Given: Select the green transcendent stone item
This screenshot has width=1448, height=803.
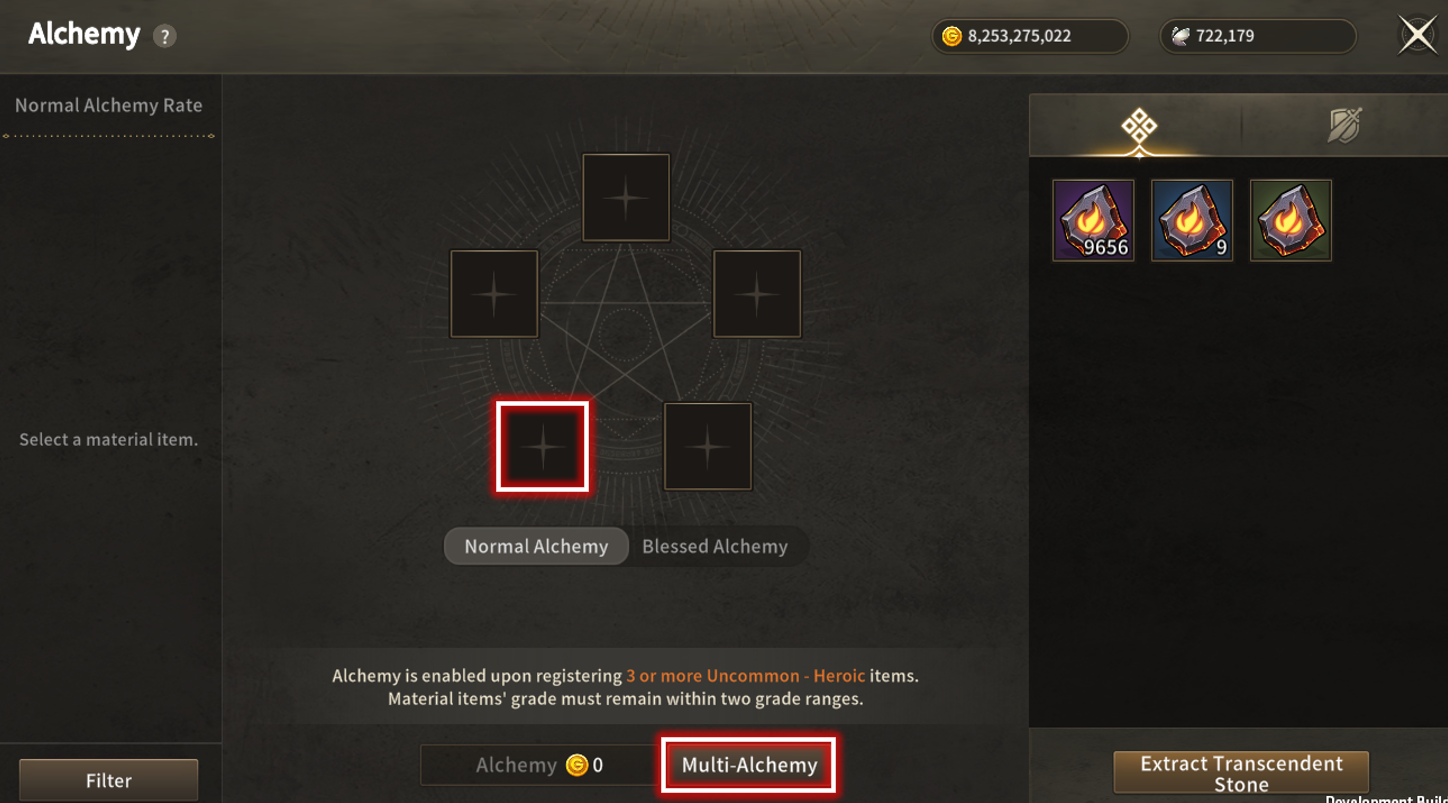Looking at the screenshot, I should (1291, 220).
